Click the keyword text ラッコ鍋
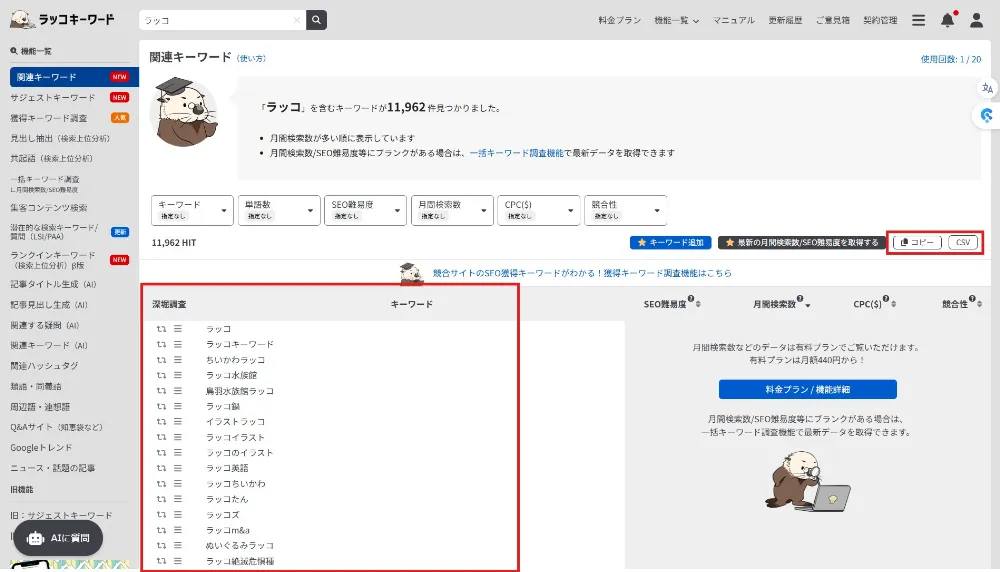The image size is (1000, 572). 223,406
